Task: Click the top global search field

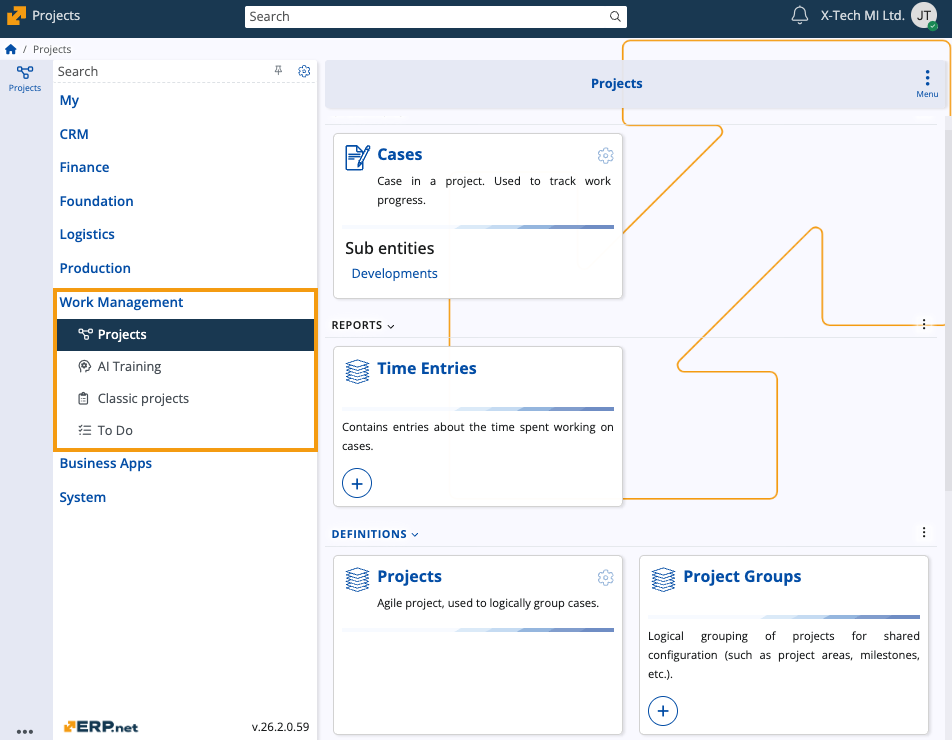Action: point(428,17)
